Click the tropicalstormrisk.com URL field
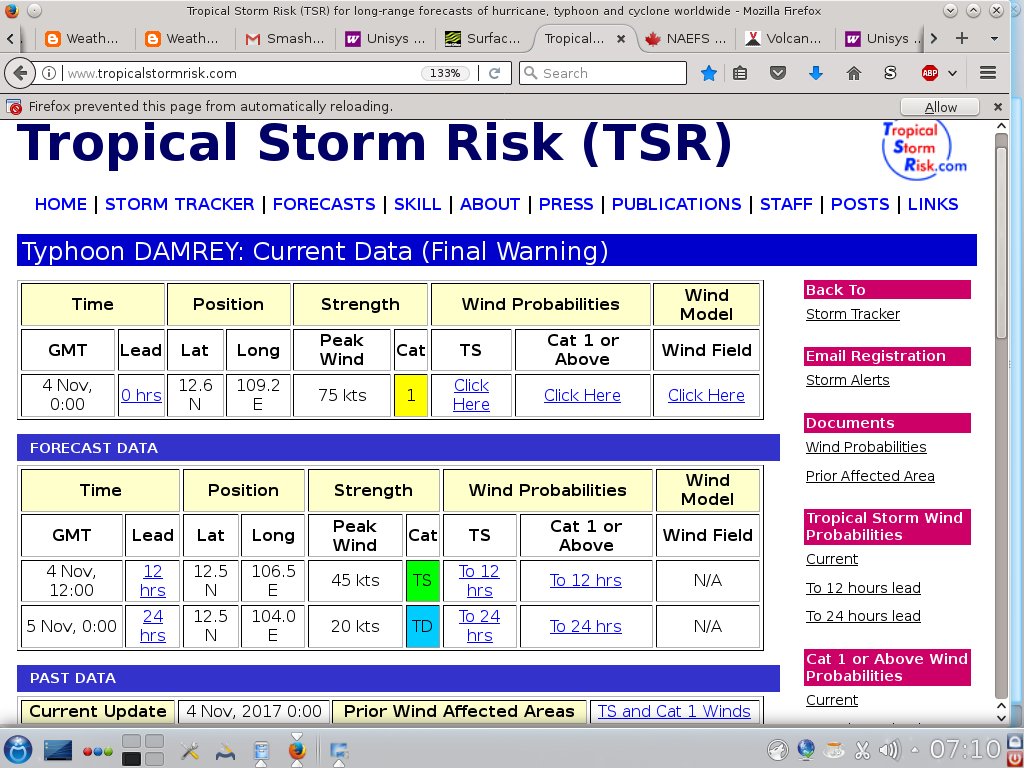Image resolution: width=1024 pixels, height=768 pixels. (x=242, y=73)
